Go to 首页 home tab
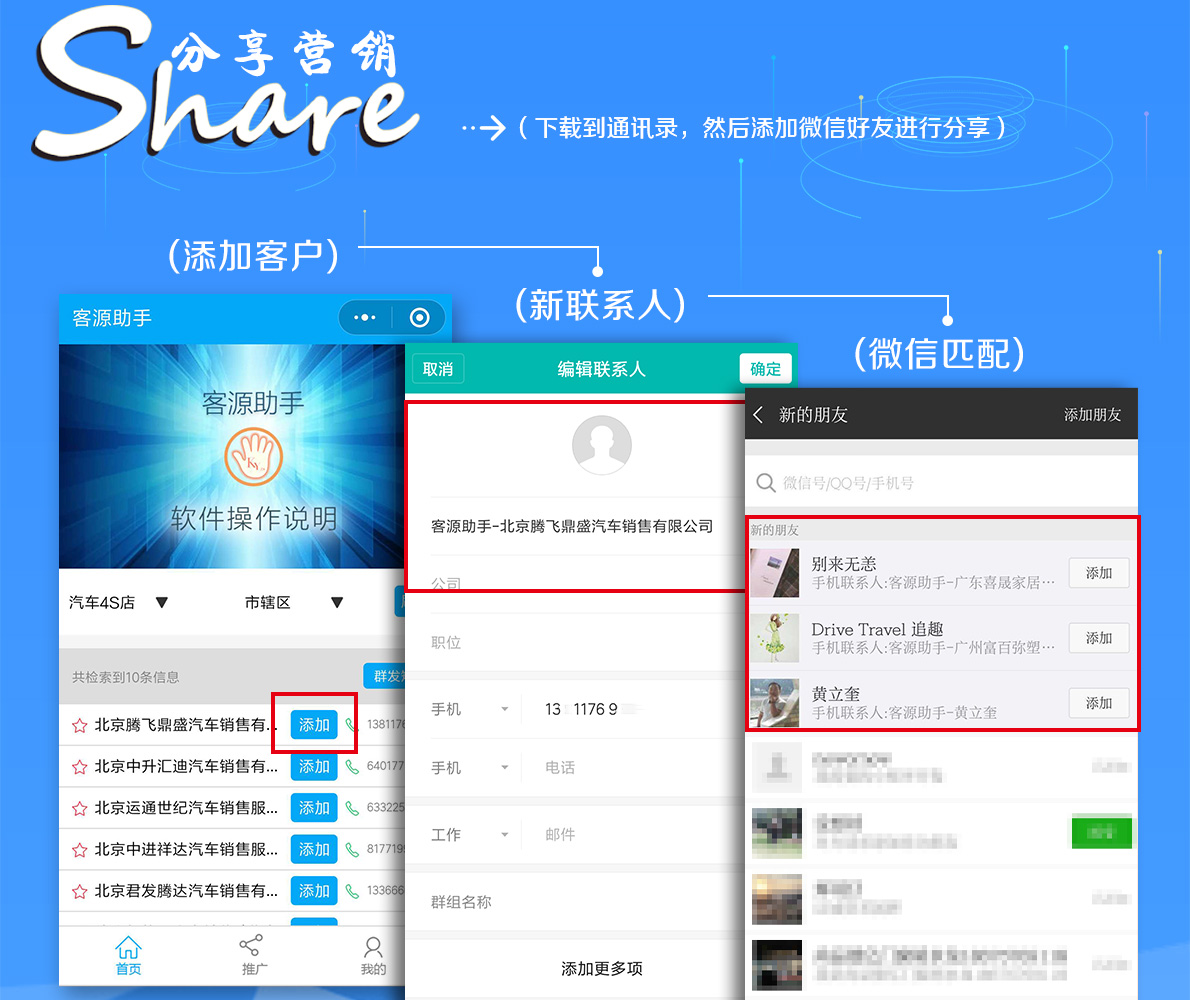 coord(128,954)
